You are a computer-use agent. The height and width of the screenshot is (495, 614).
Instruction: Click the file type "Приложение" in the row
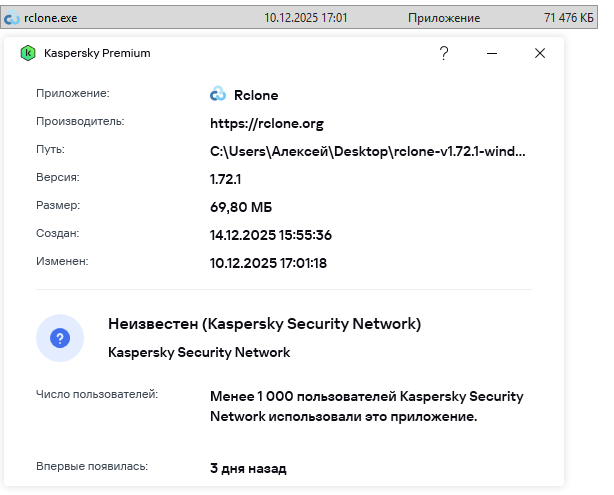click(x=444, y=18)
